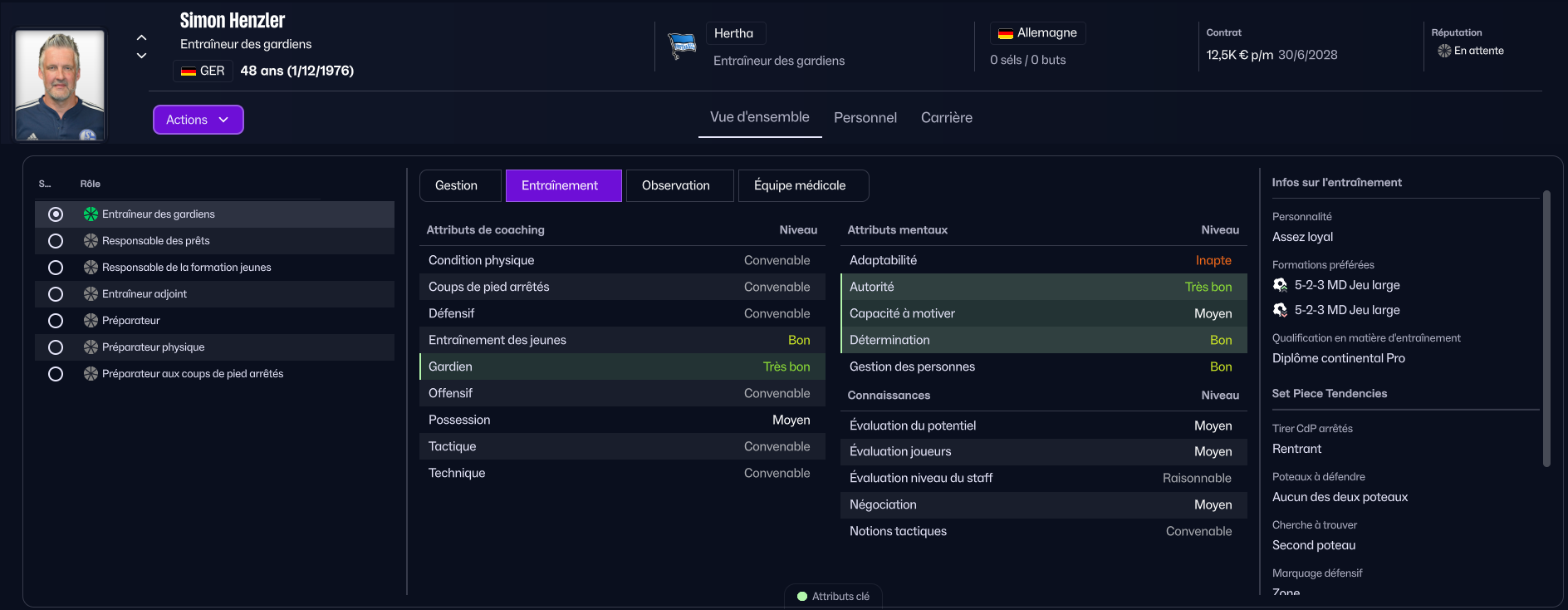Click the Réputation status icon beside En attente

pyautogui.click(x=1444, y=51)
